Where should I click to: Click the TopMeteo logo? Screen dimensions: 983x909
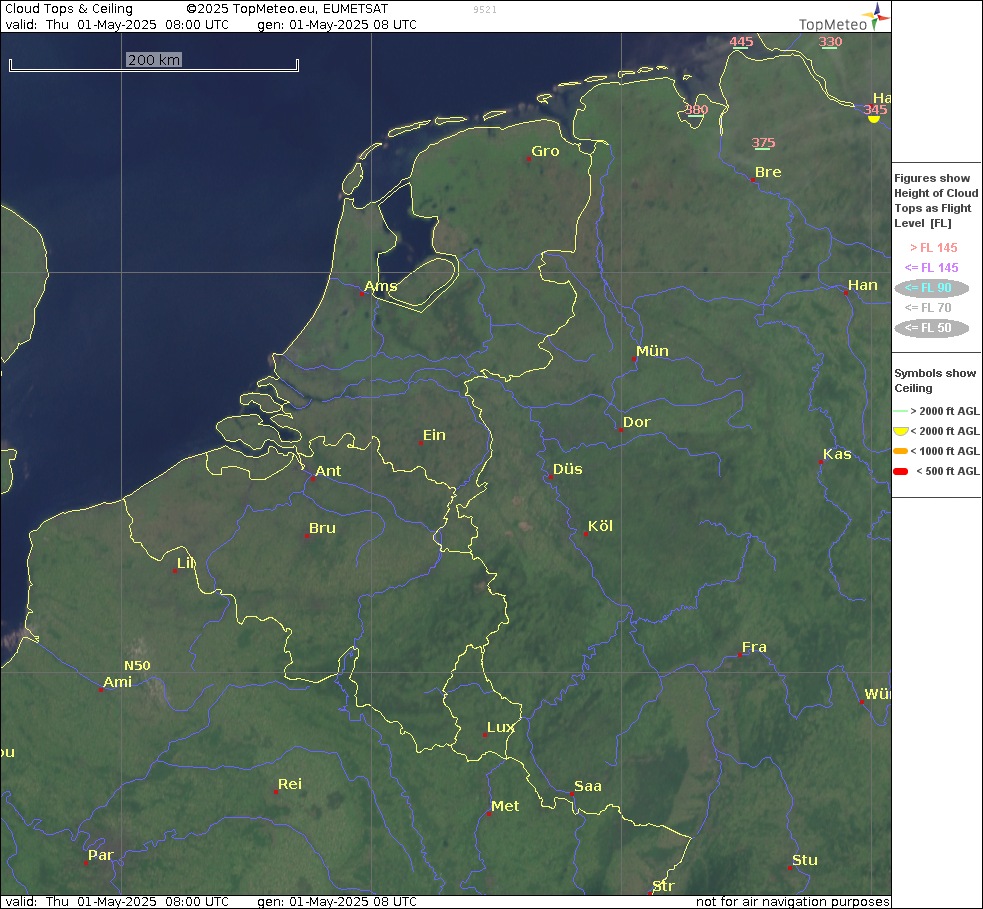(x=844, y=18)
